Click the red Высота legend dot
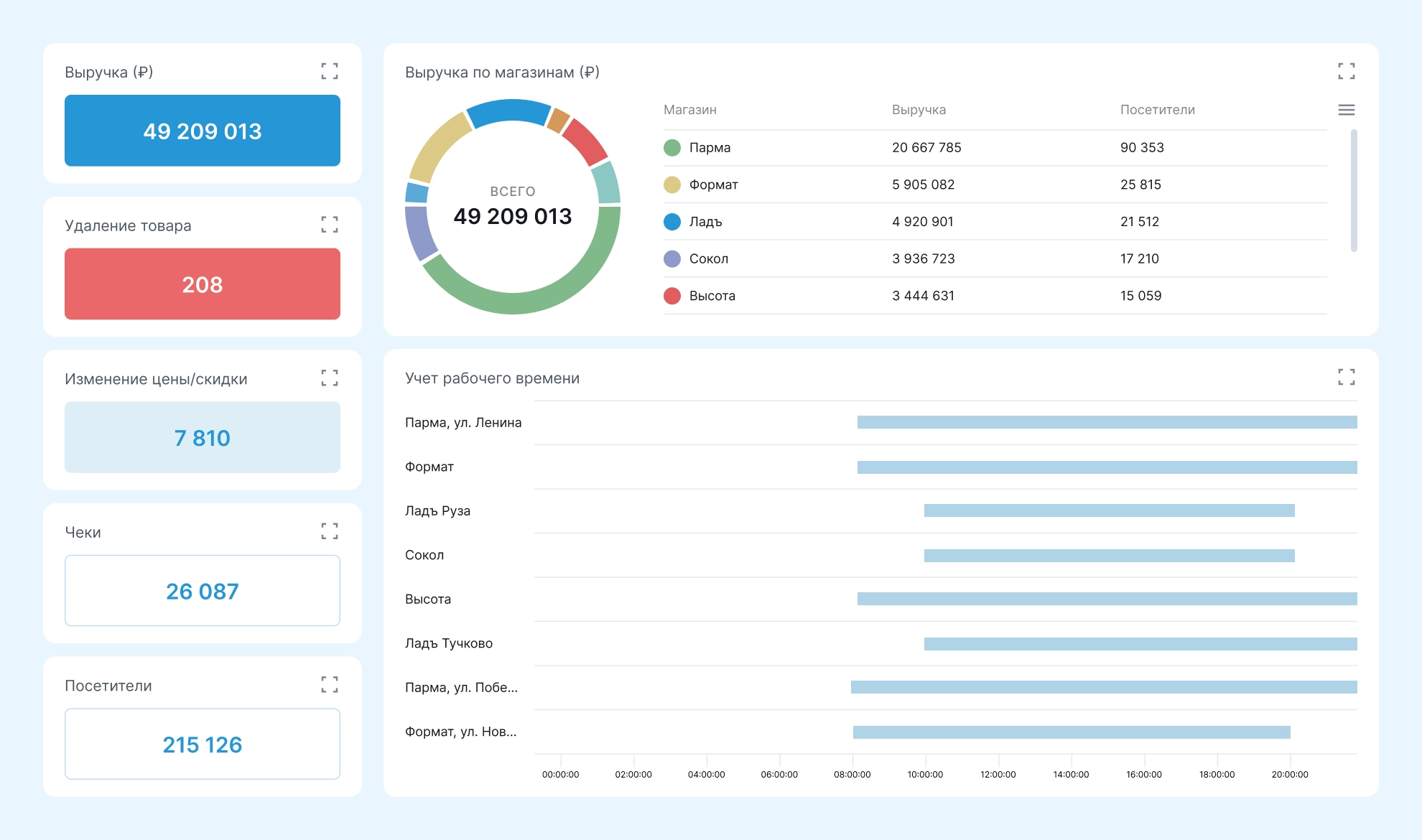Screen dimensions: 1422x840 point(672,296)
